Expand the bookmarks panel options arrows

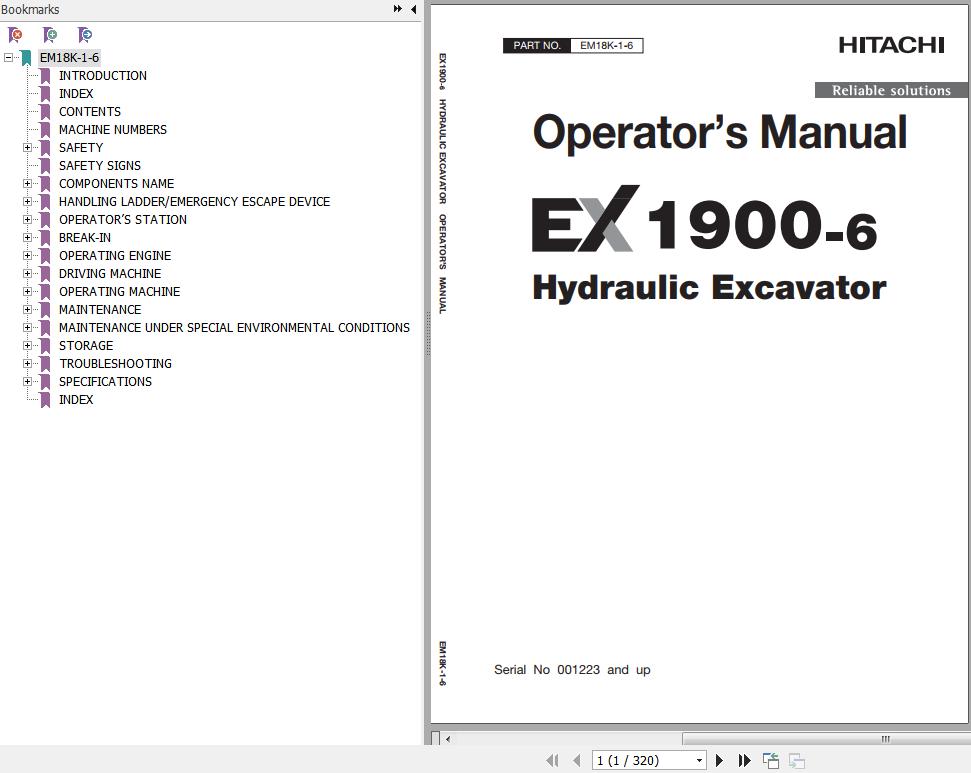click(x=398, y=9)
